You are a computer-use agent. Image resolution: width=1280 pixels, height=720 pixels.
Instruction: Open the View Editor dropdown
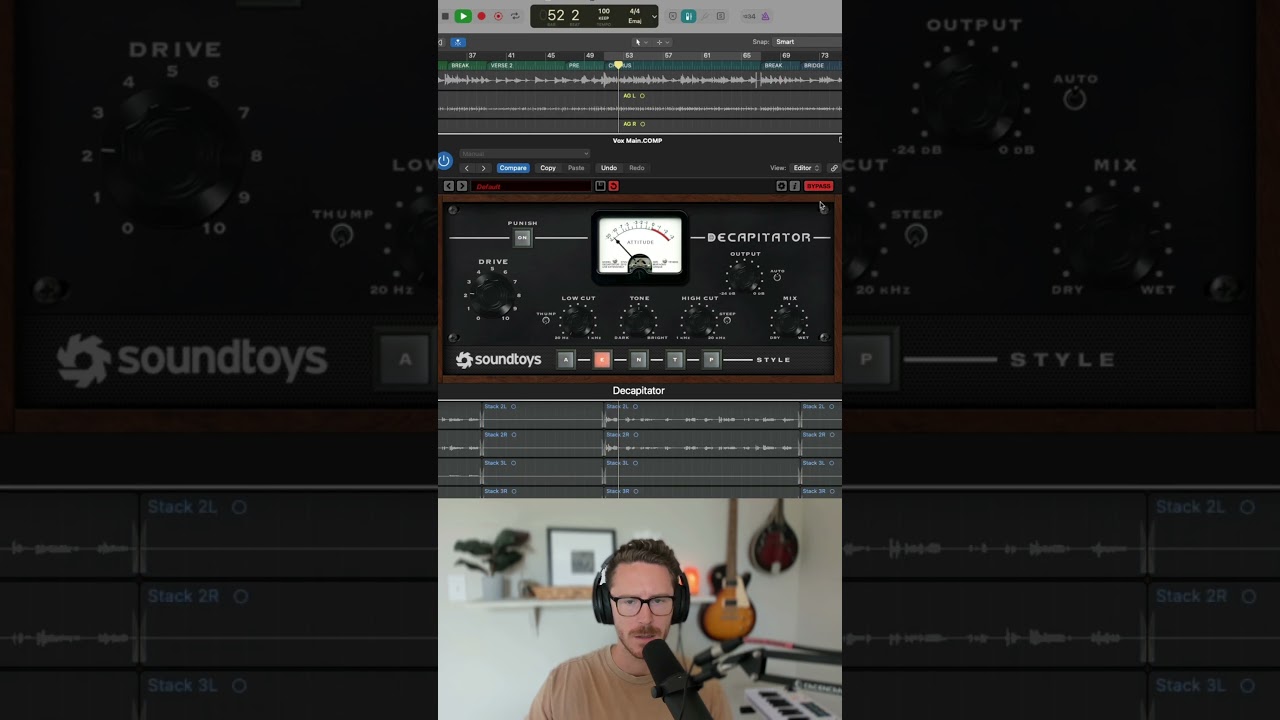806,168
